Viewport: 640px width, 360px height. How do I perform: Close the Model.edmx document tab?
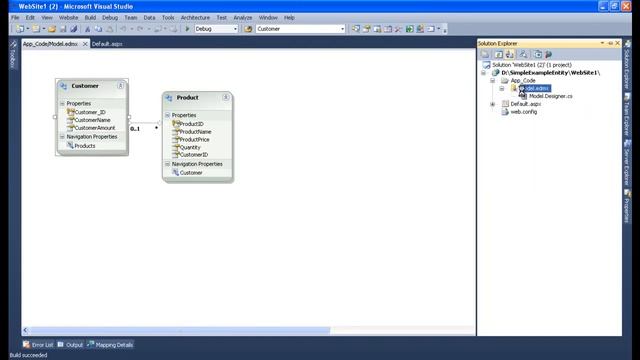pyautogui.click(x=85, y=44)
